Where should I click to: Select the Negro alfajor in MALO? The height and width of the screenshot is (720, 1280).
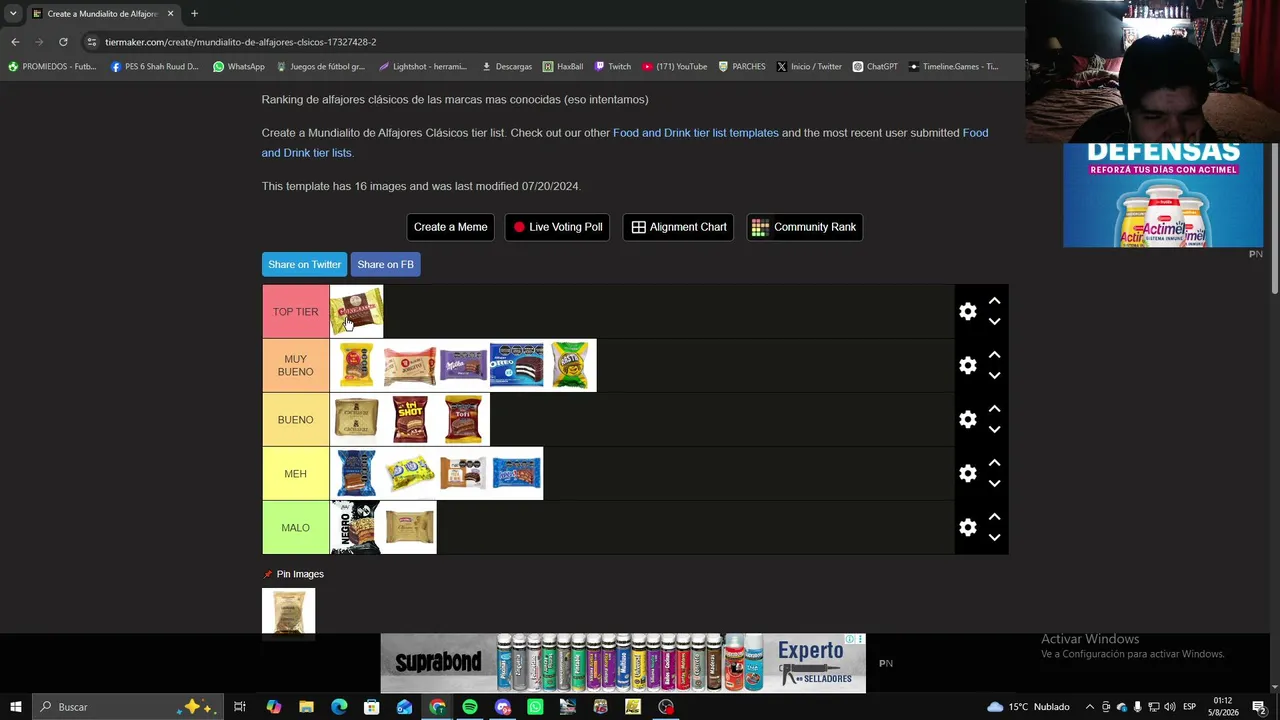356,528
